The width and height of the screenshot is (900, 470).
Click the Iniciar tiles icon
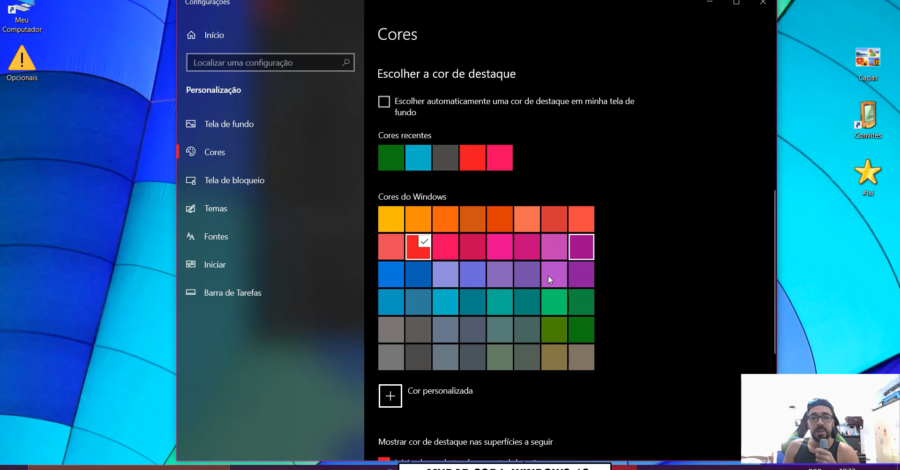point(191,264)
